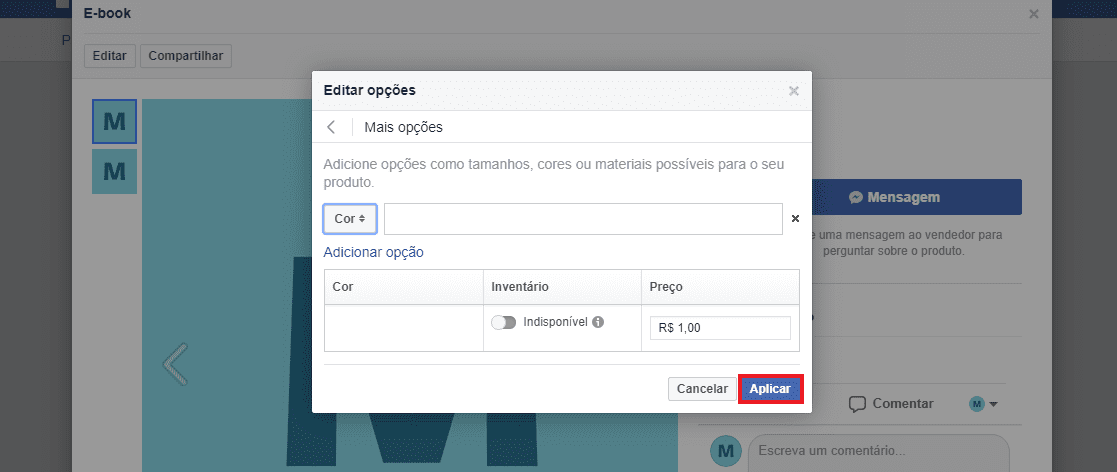
Task: Click Comentar on the product post
Action: coord(892,404)
